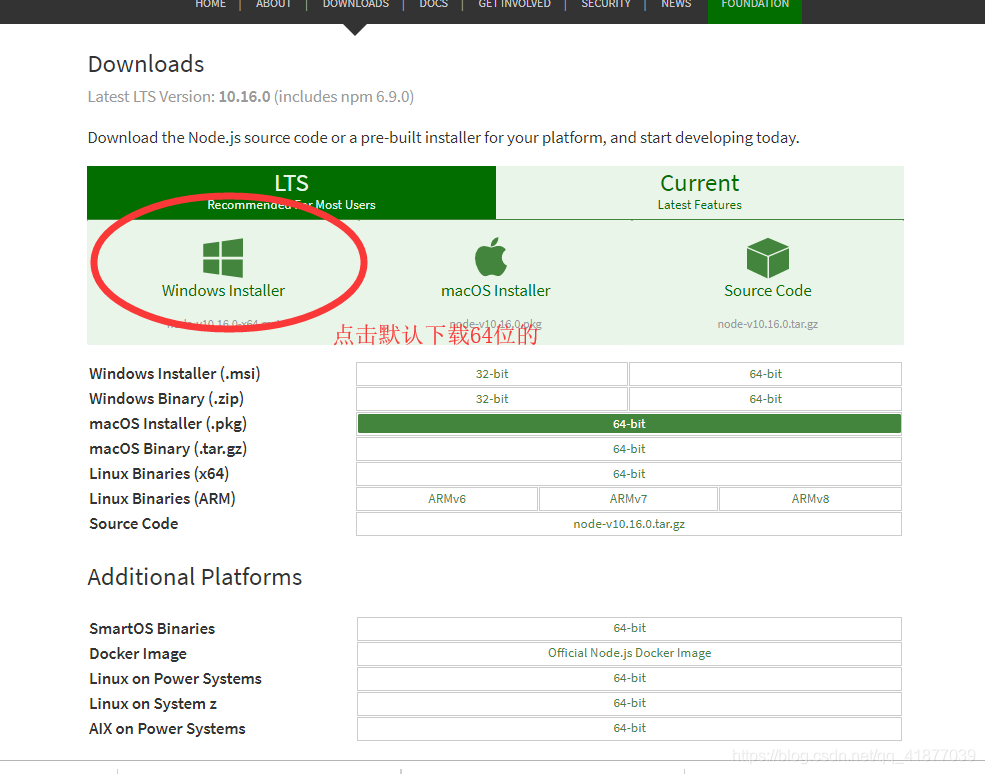Click the SmartOS Binaries row label
The image size is (985, 774).
152,629
